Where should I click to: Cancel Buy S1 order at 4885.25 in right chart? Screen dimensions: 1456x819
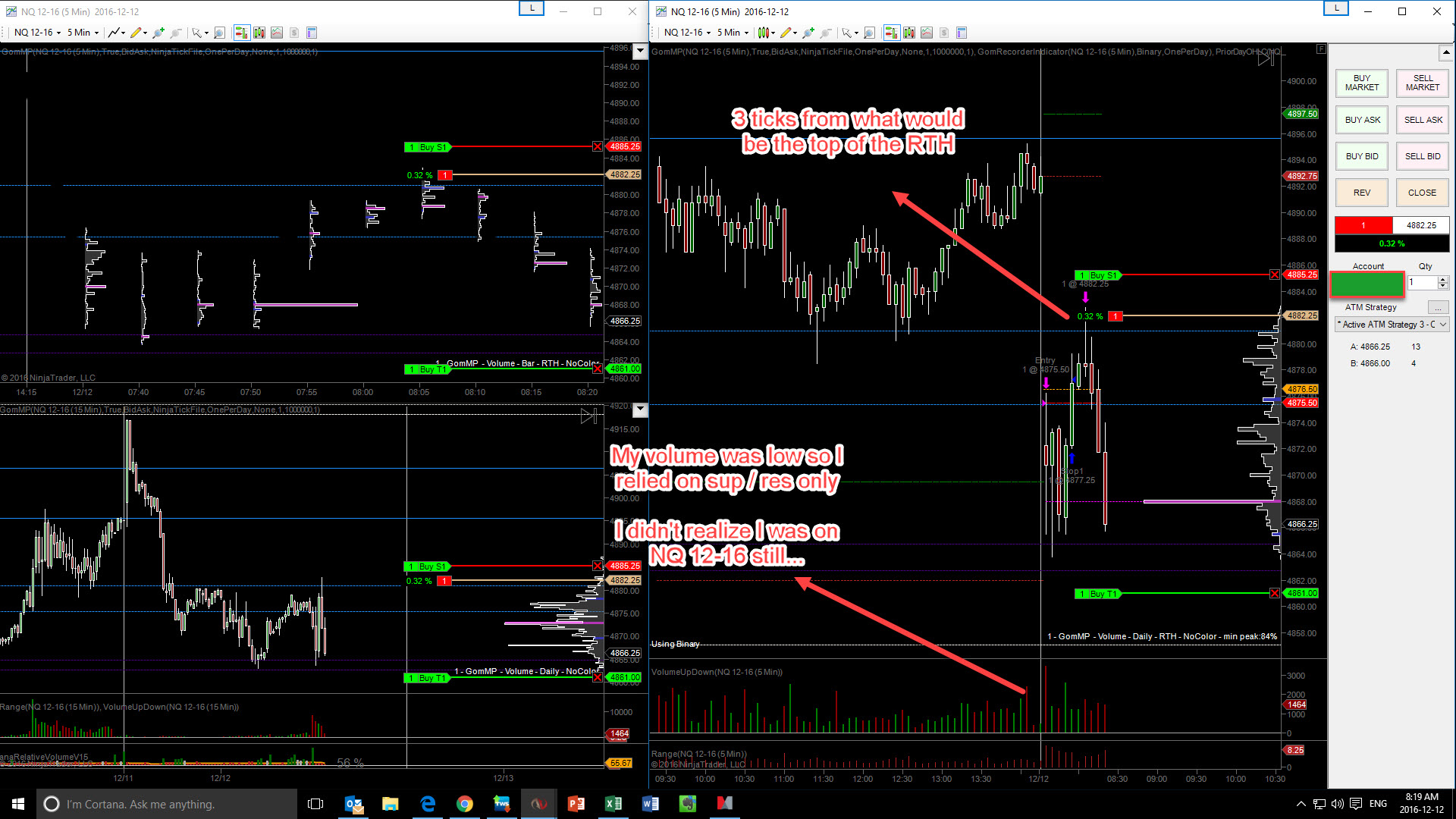tap(1275, 275)
